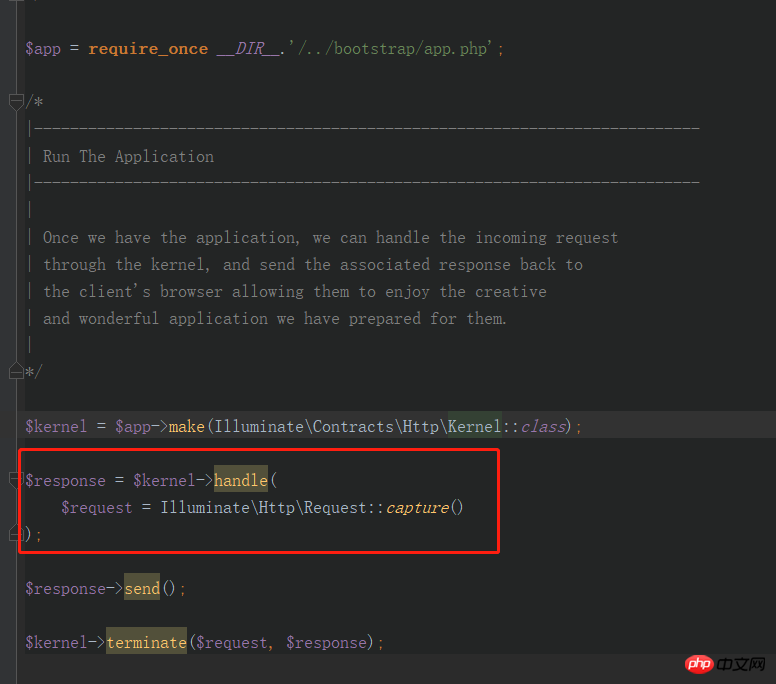Click the $request argument in terminate

(232, 642)
